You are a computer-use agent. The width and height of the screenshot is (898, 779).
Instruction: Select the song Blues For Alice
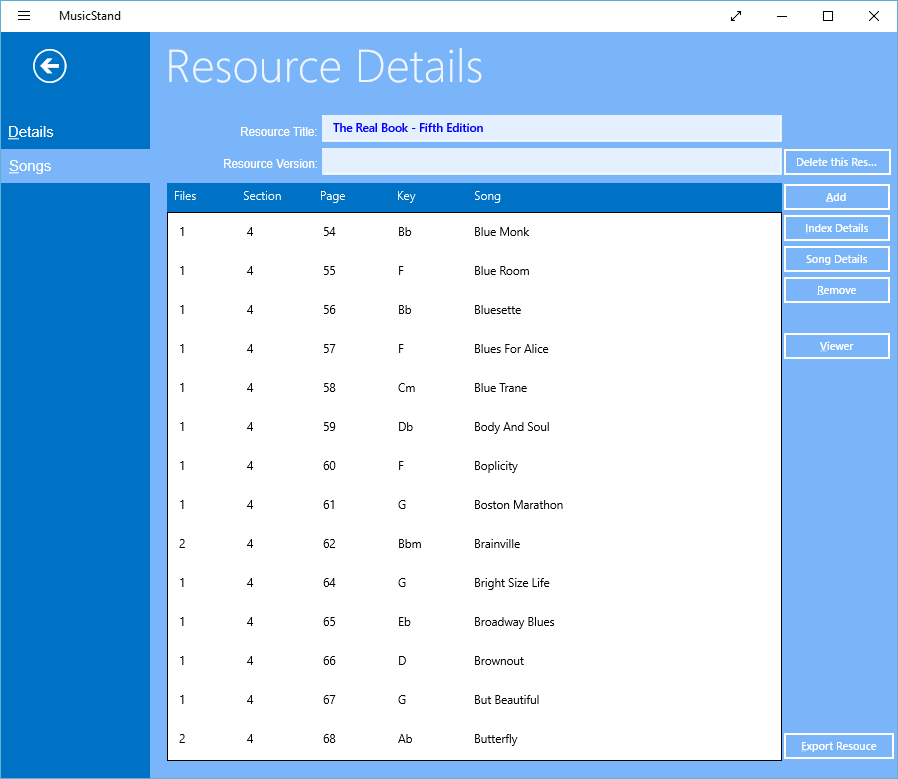coord(474,349)
